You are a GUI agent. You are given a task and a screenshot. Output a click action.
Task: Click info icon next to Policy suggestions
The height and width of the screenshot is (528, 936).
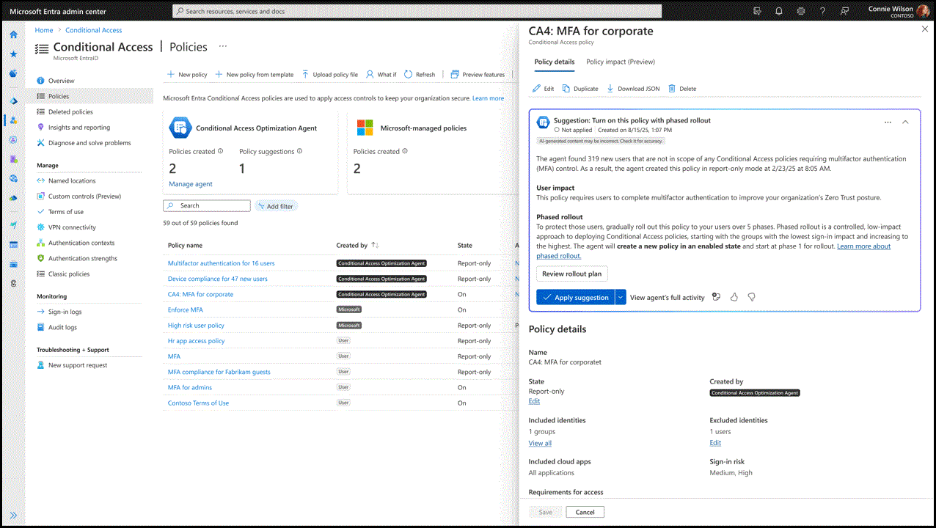300,151
